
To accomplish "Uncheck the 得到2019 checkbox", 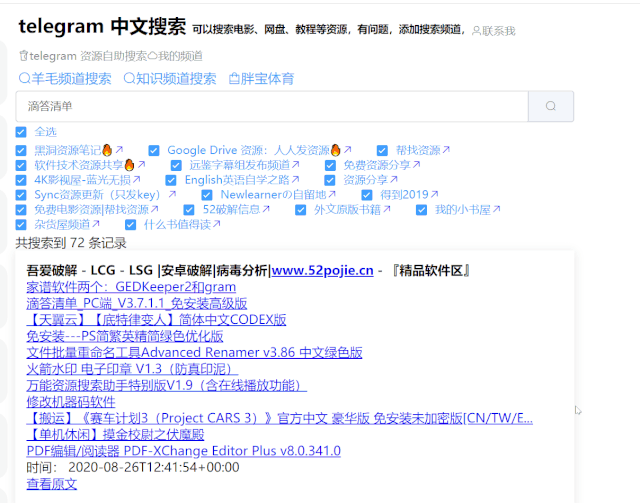I will click(367, 195).
